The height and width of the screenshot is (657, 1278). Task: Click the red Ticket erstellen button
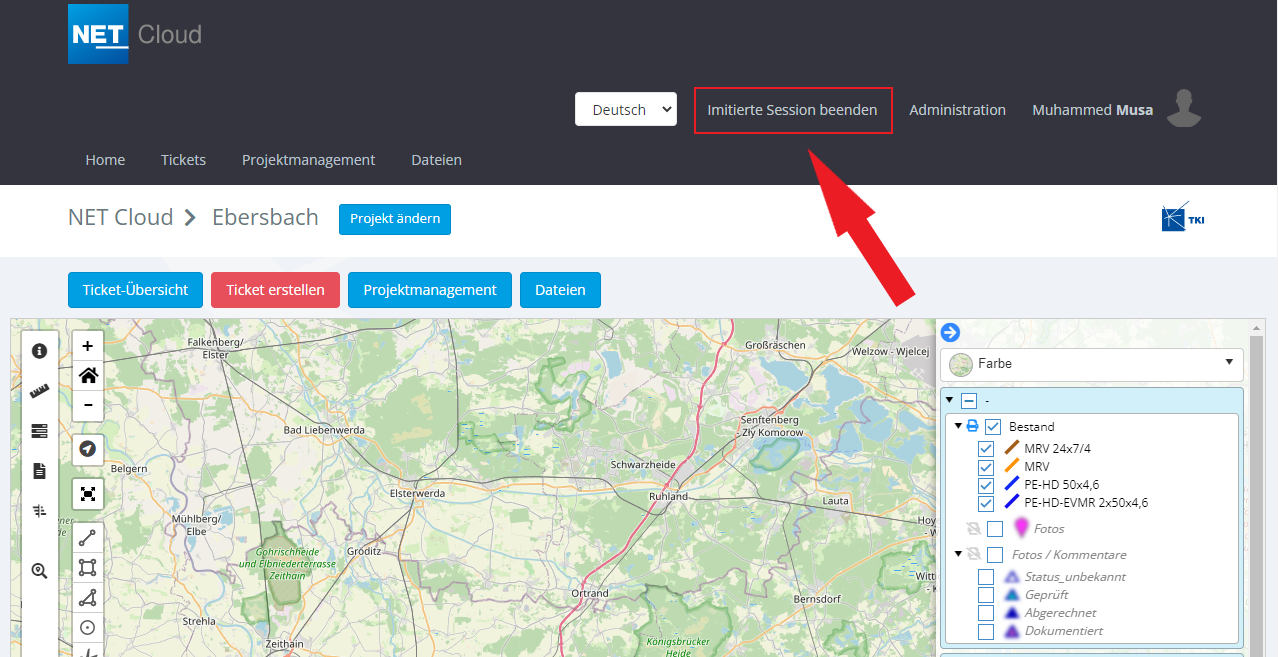pos(275,290)
